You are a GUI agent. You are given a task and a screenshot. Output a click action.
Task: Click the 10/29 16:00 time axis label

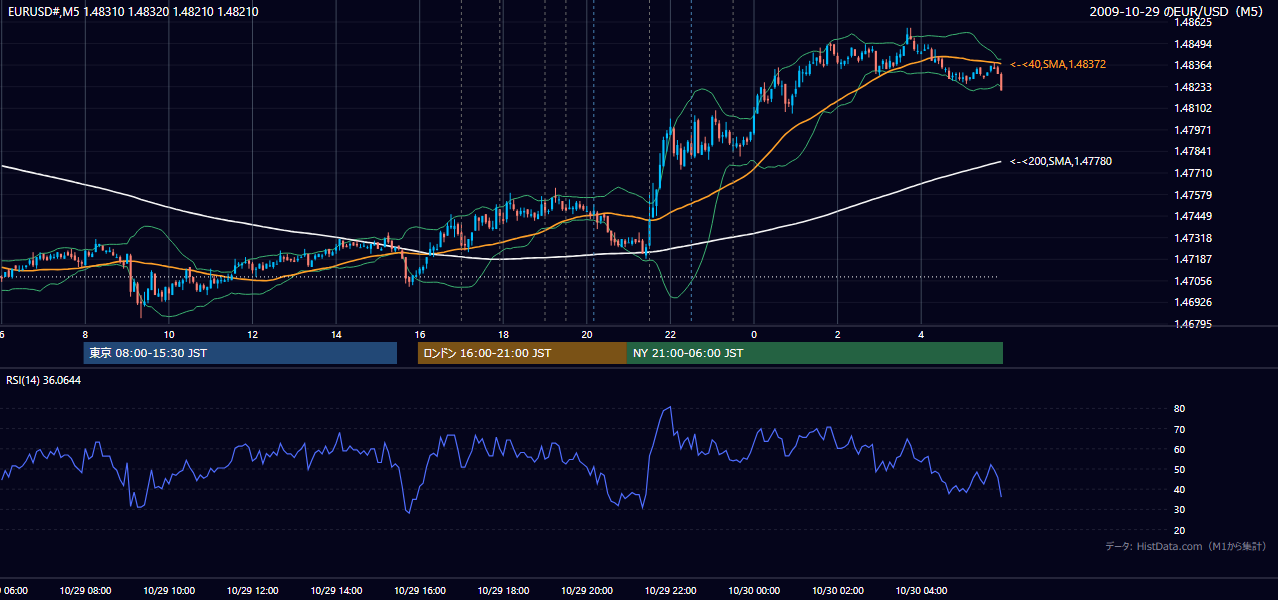(x=420, y=590)
